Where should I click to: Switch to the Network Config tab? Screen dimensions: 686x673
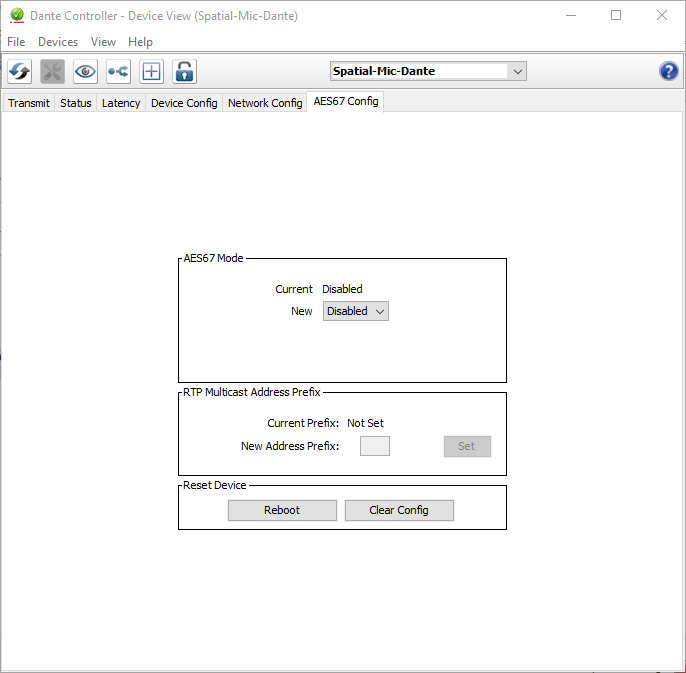click(x=265, y=103)
